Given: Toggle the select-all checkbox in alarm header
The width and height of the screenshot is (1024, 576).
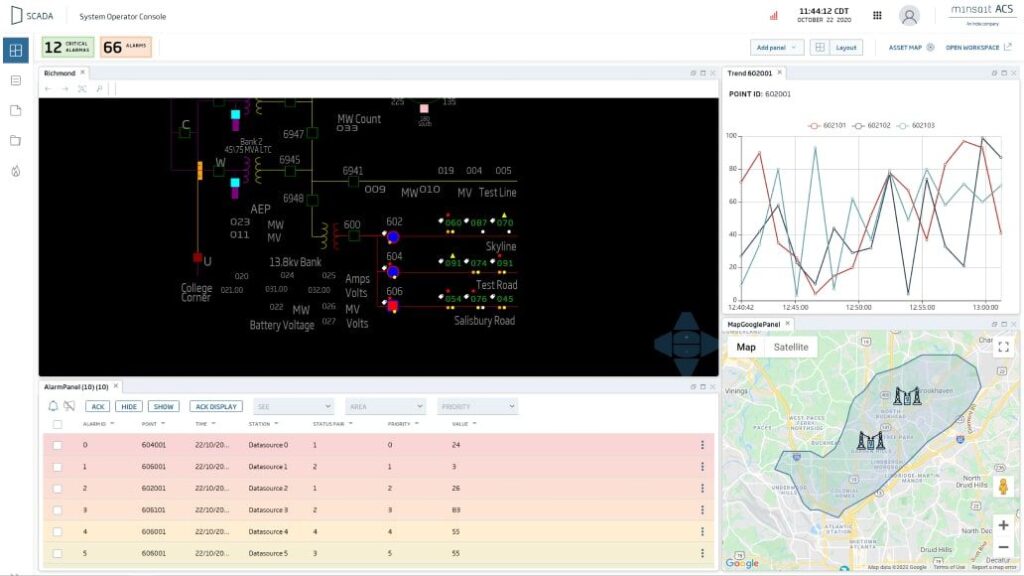Looking at the screenshot, I should 57,424.
